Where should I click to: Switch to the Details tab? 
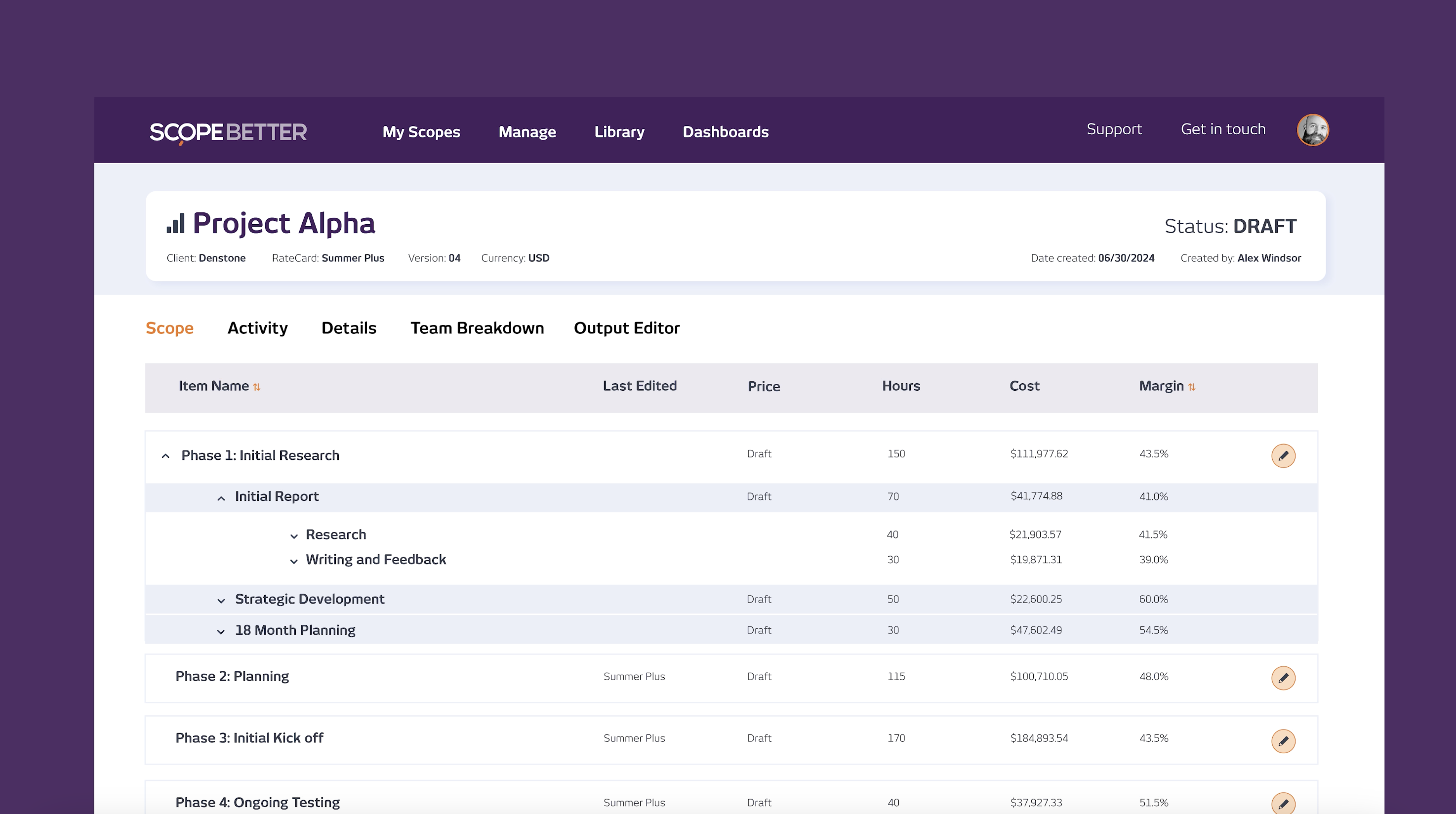click(349, 328)
